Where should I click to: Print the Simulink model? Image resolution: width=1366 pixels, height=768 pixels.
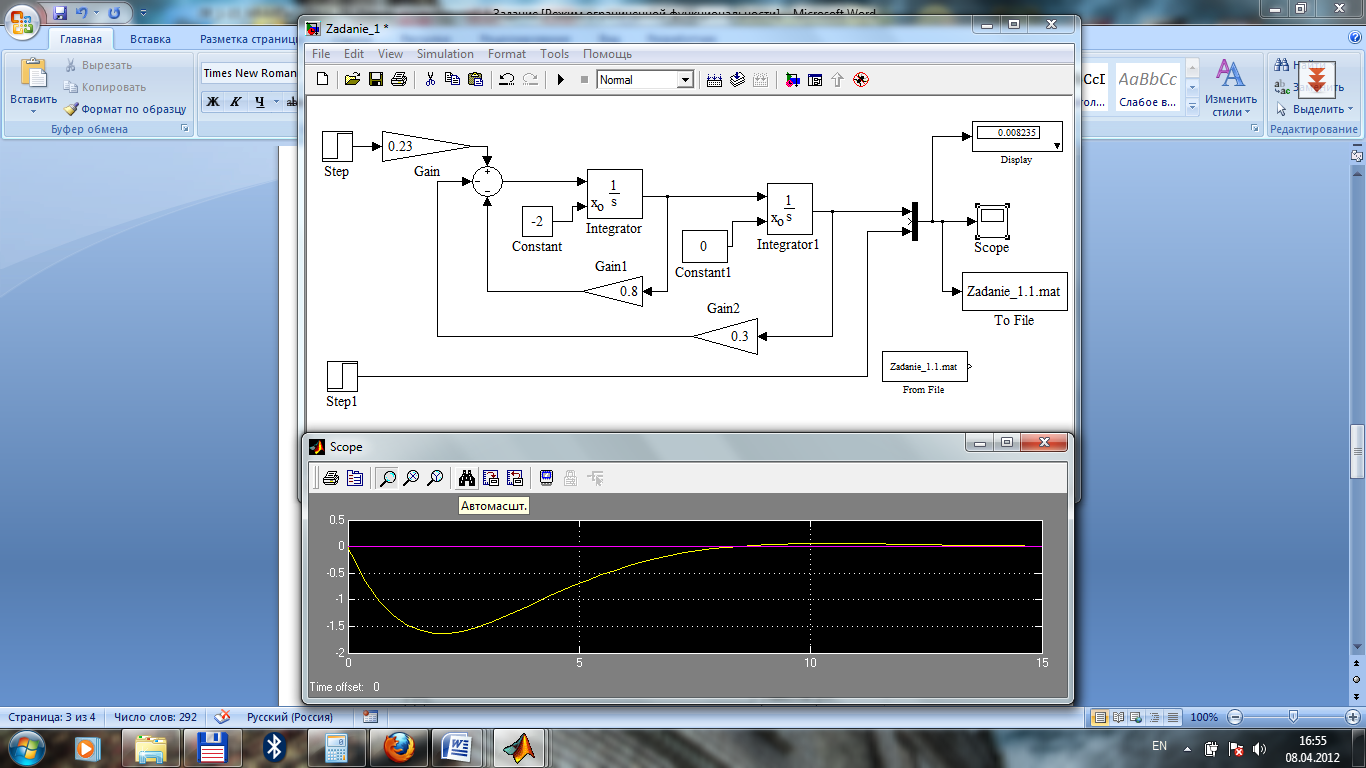point(399,80)
